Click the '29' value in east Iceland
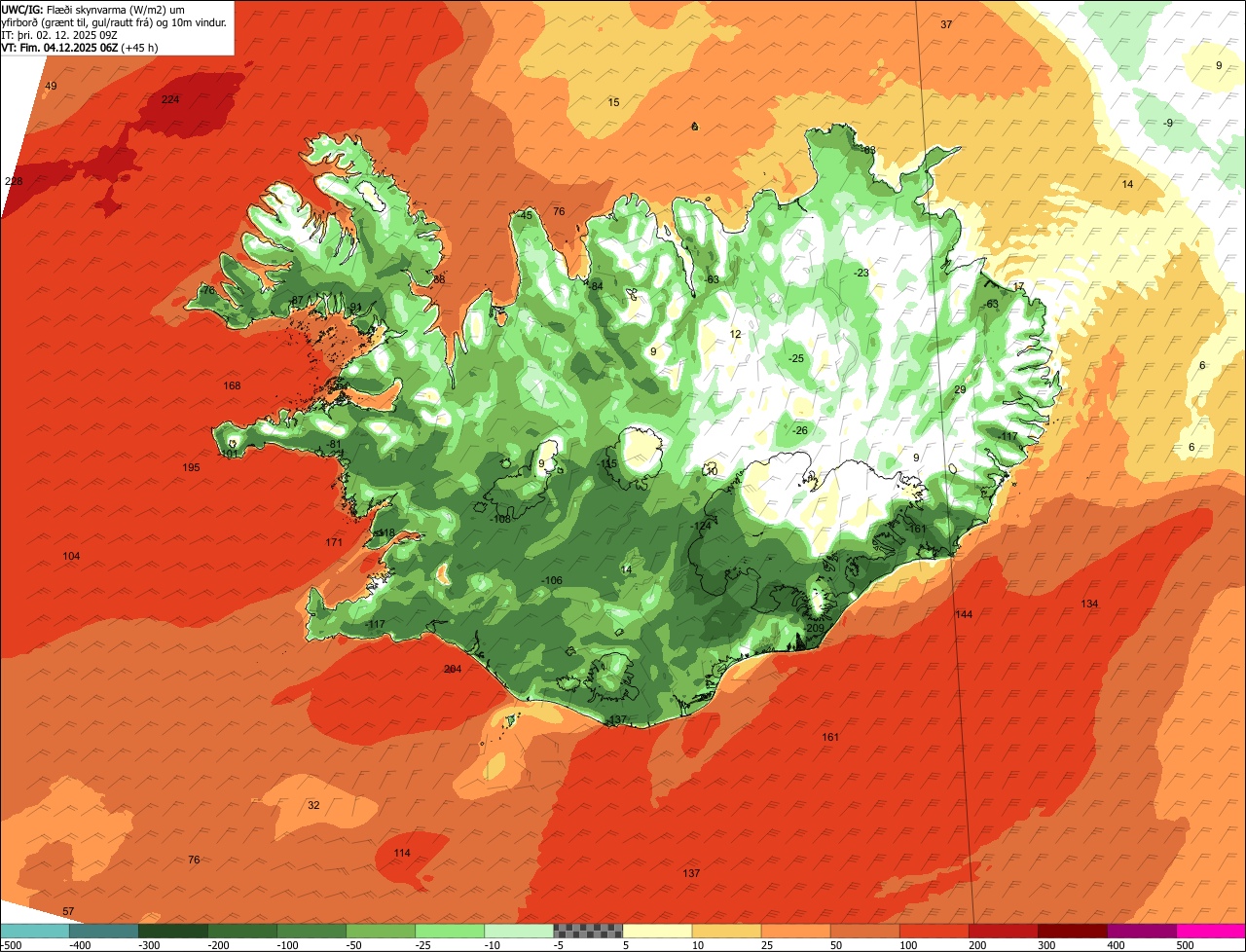Viewport: 1246px width, 952px height. [x=960, y=389]
